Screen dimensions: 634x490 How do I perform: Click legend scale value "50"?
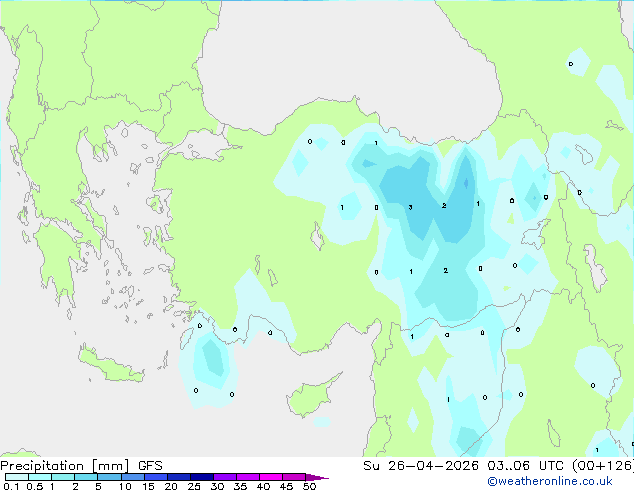[x=309, y=486]
